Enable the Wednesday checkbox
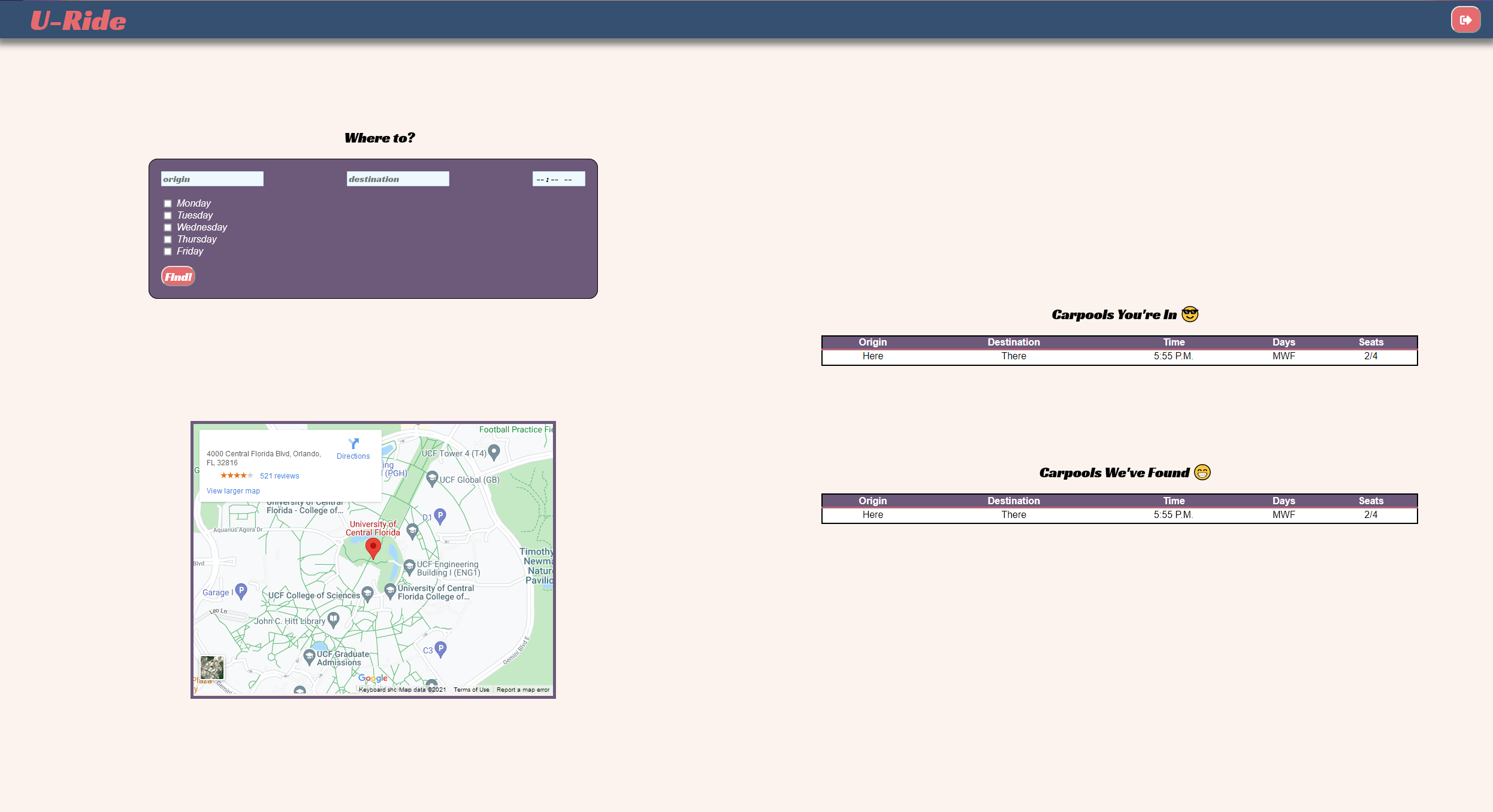The width and height of the screenshot is (1493, 812). click(x=168, y=228)
